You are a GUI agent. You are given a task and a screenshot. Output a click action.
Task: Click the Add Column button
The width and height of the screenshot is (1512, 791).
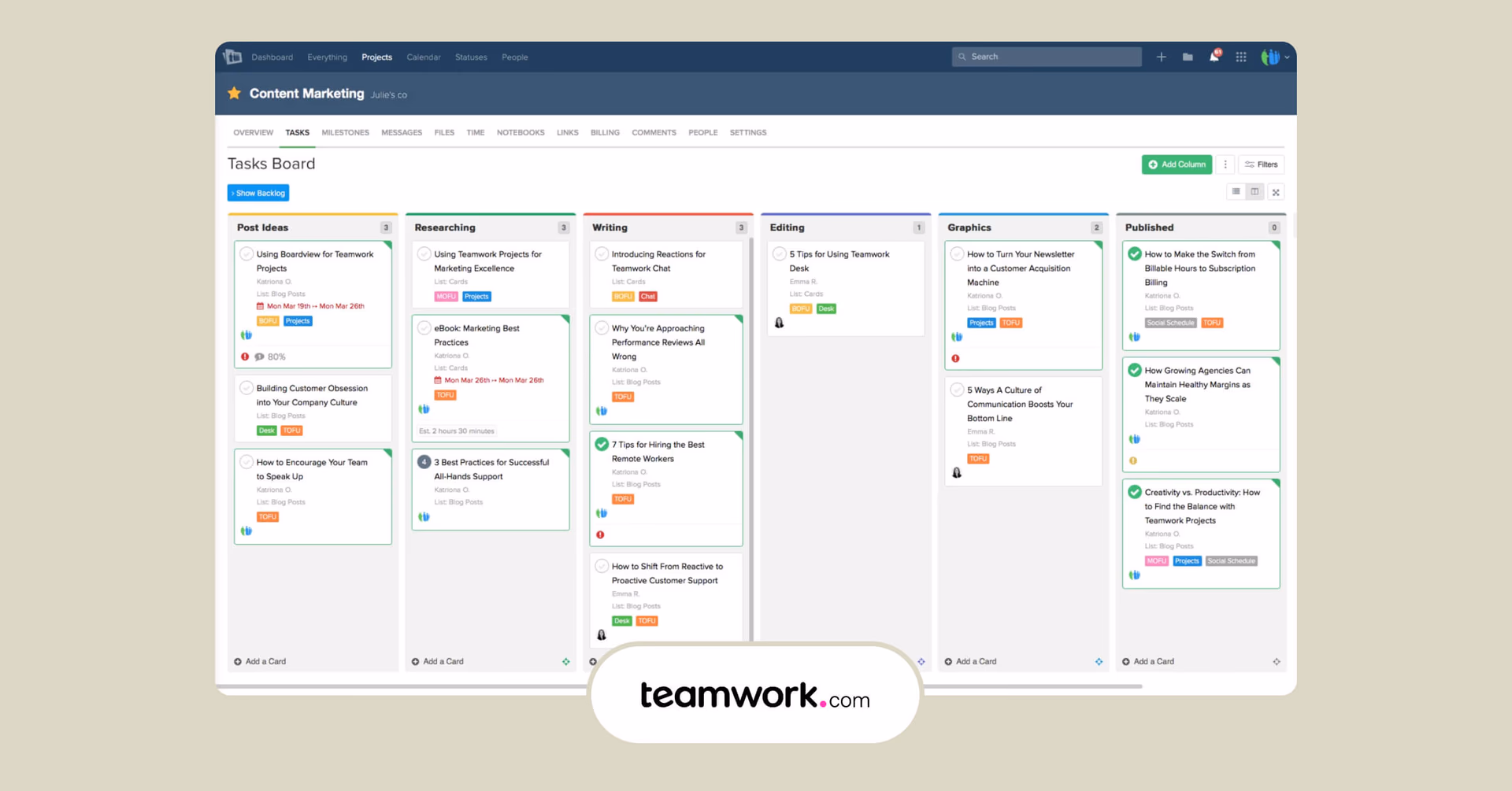click(1177, 164)
